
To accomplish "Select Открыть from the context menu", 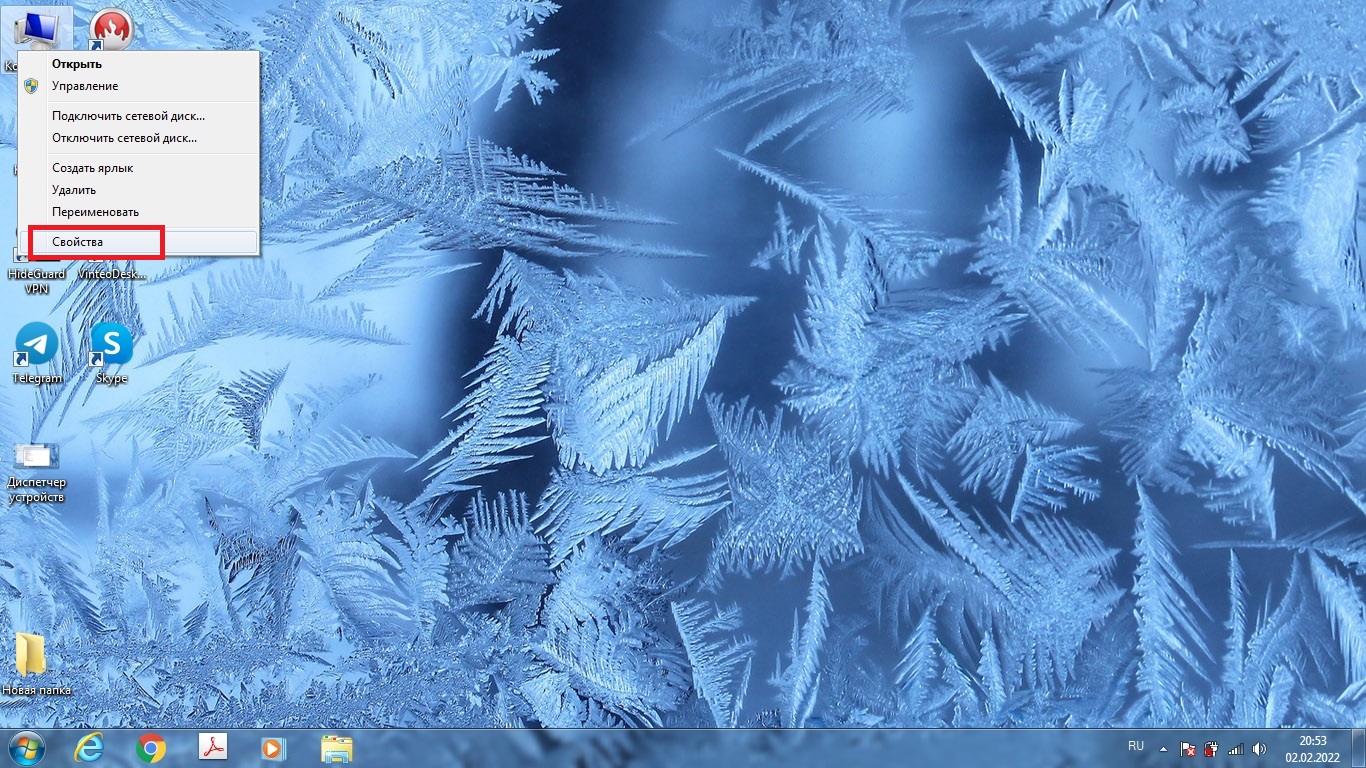I will (77, 64).
